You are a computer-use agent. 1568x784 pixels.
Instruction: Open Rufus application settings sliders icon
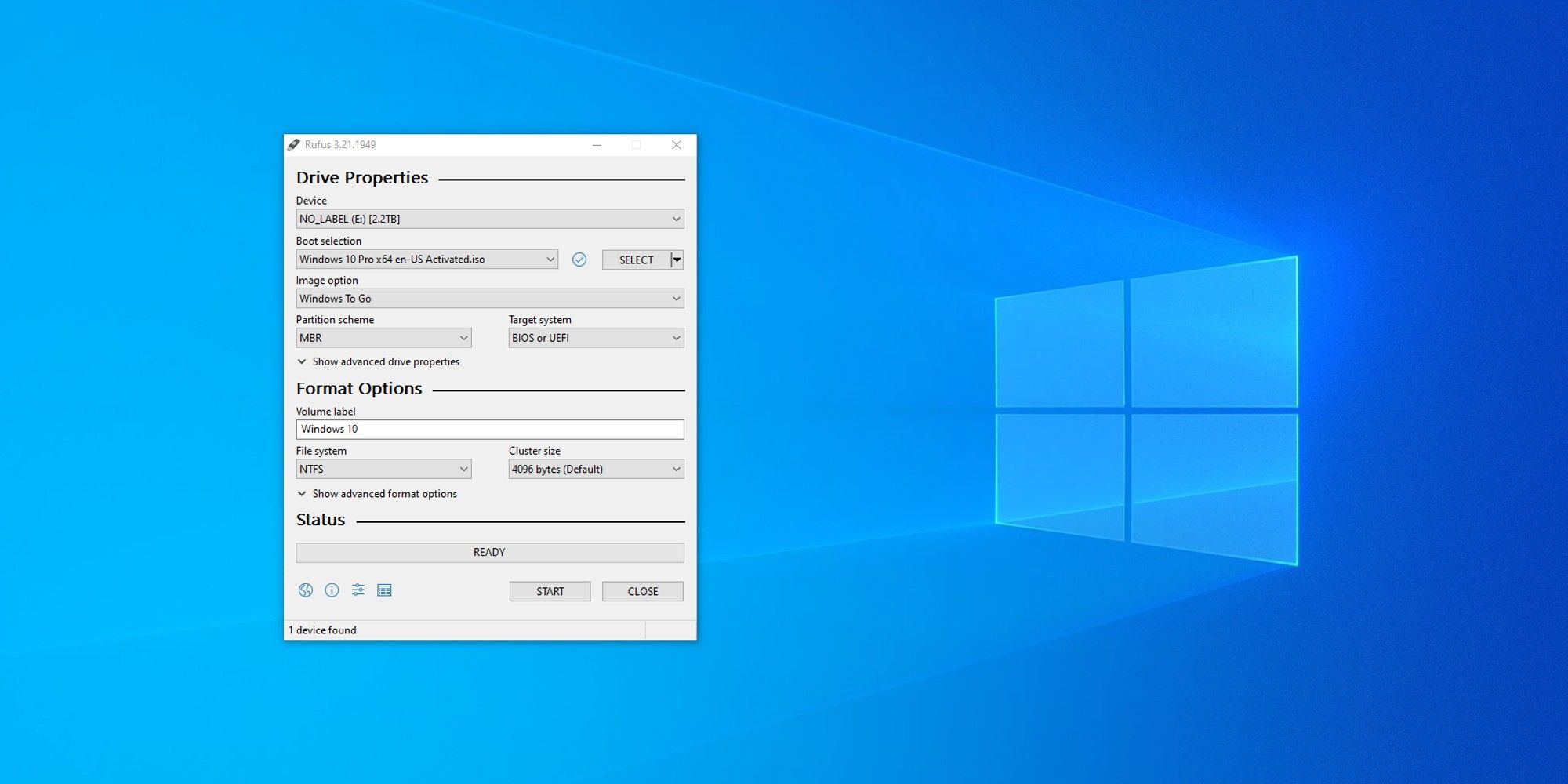(x=358, y=590)
